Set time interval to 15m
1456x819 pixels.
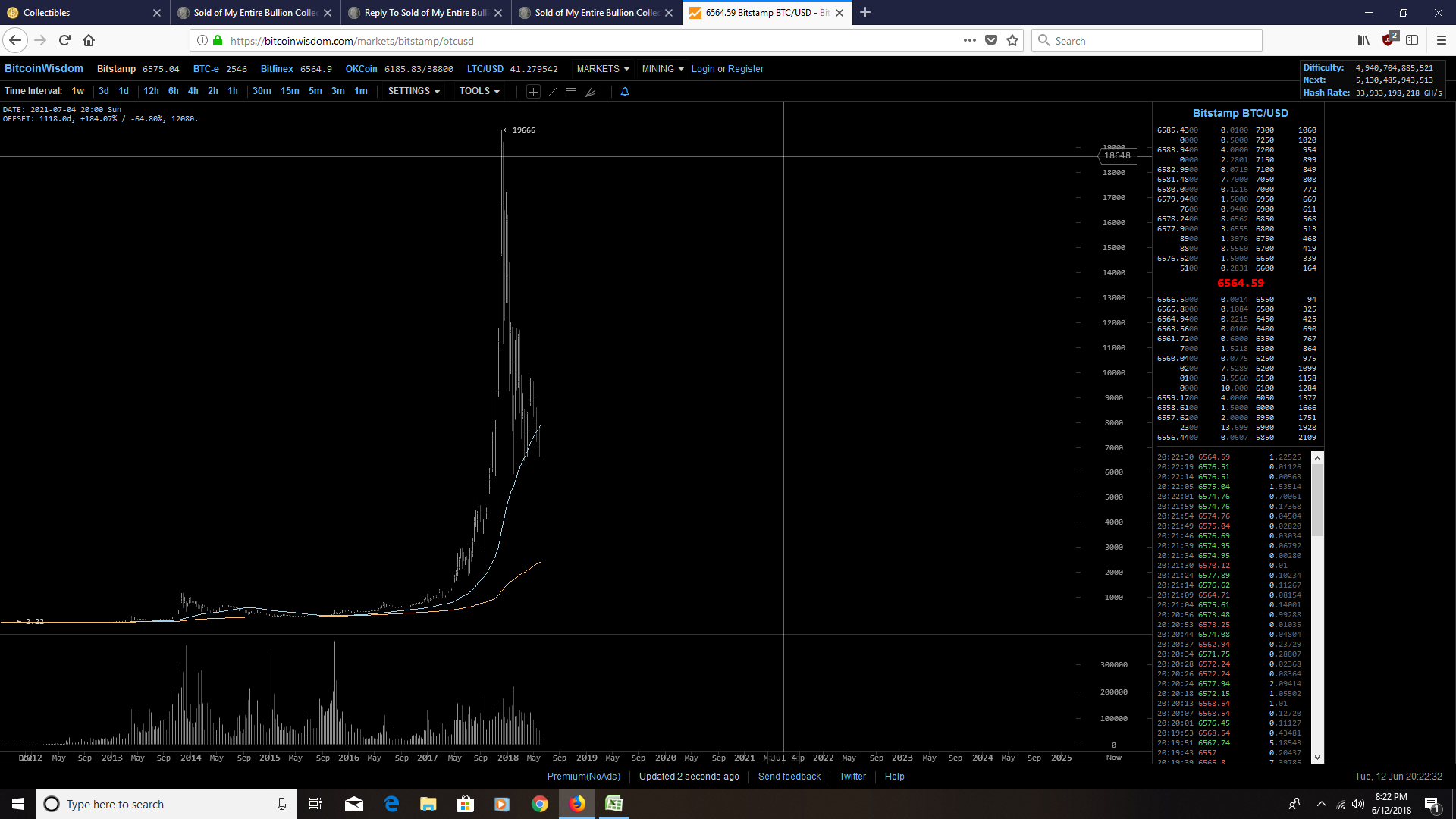(290, 91)
